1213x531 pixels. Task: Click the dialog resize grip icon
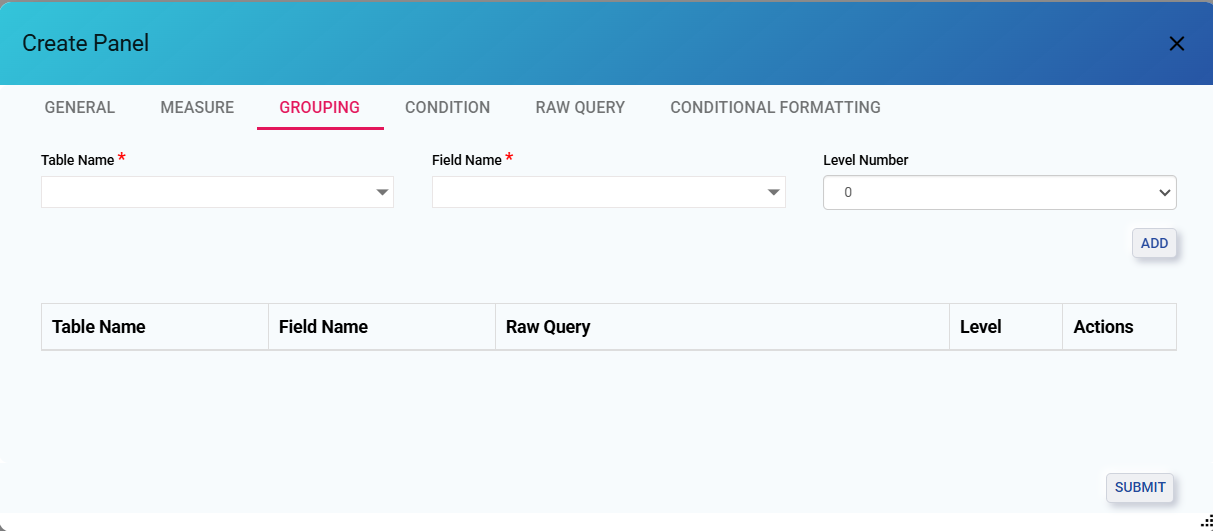(x=1206, y=521)
